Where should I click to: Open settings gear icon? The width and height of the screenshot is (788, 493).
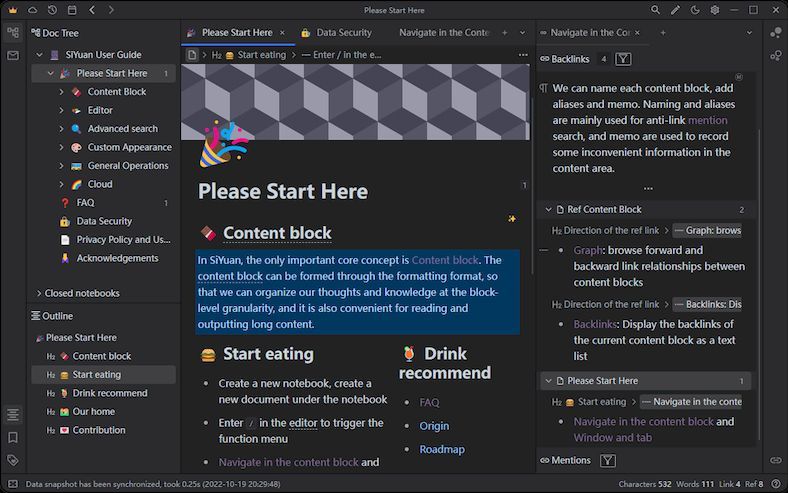[715, 10]
